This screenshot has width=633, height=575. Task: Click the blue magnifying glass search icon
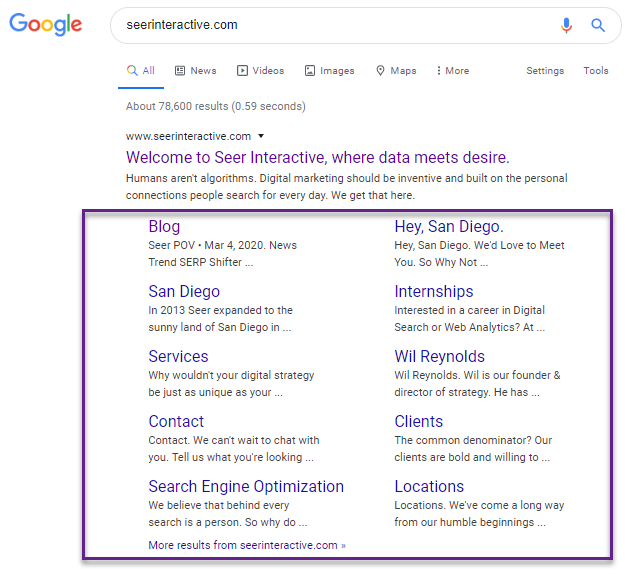click(x=598, y=25)
